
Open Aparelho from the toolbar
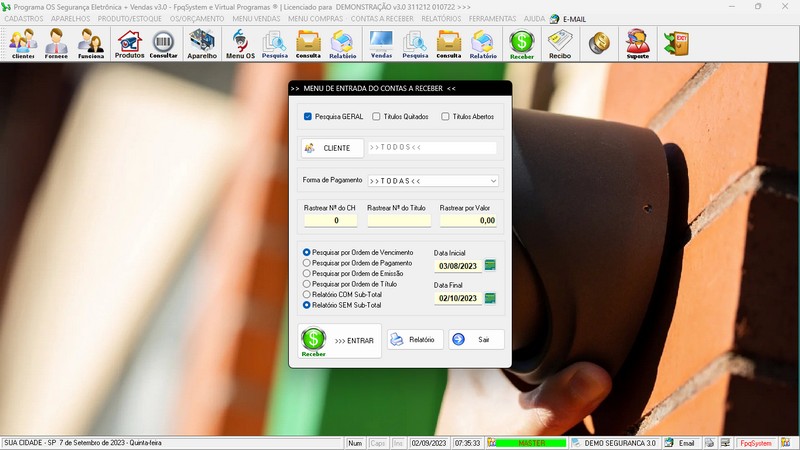click(x=202, y=44)
